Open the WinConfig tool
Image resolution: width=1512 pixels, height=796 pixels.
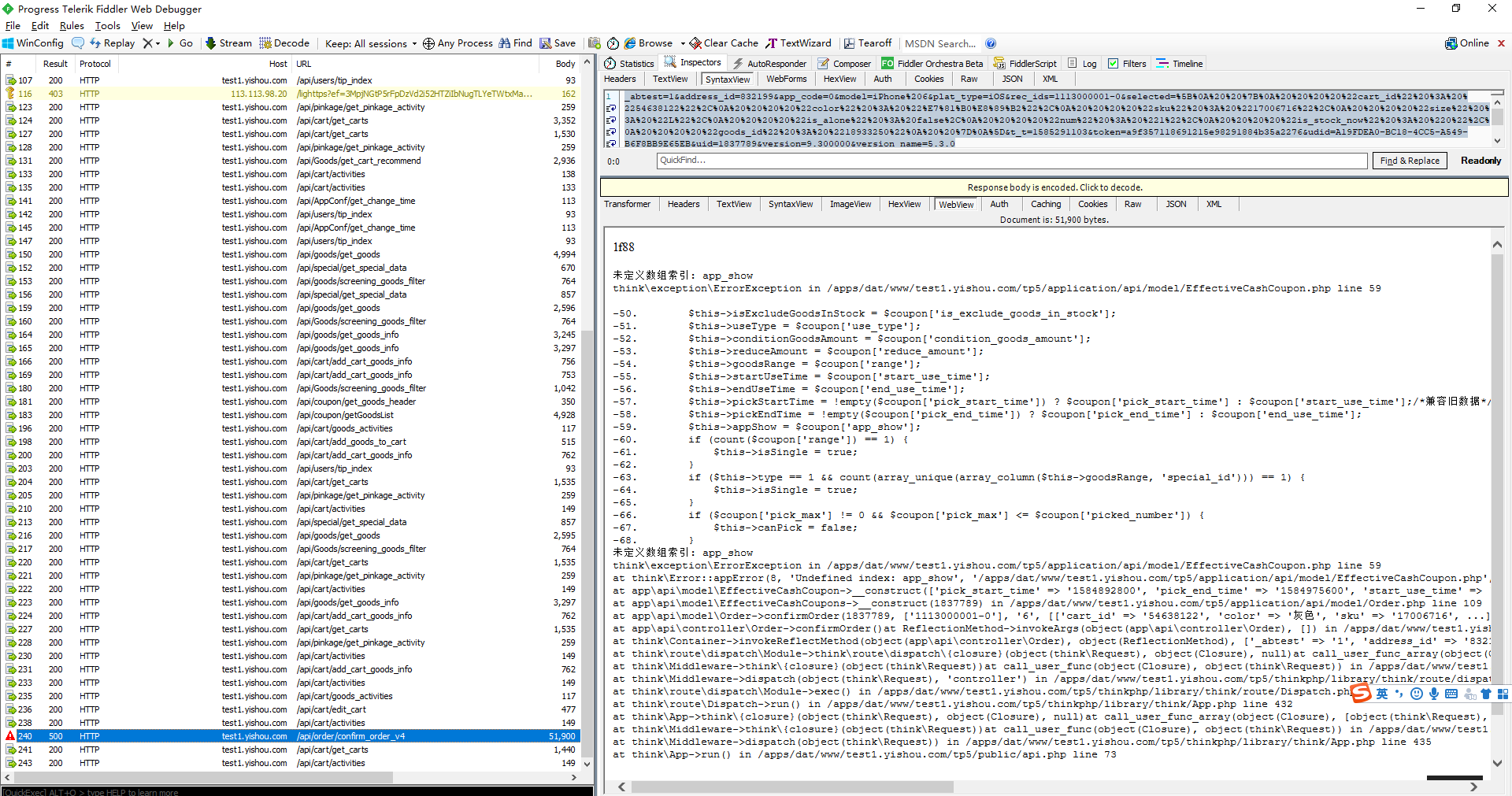click(33, 43)
